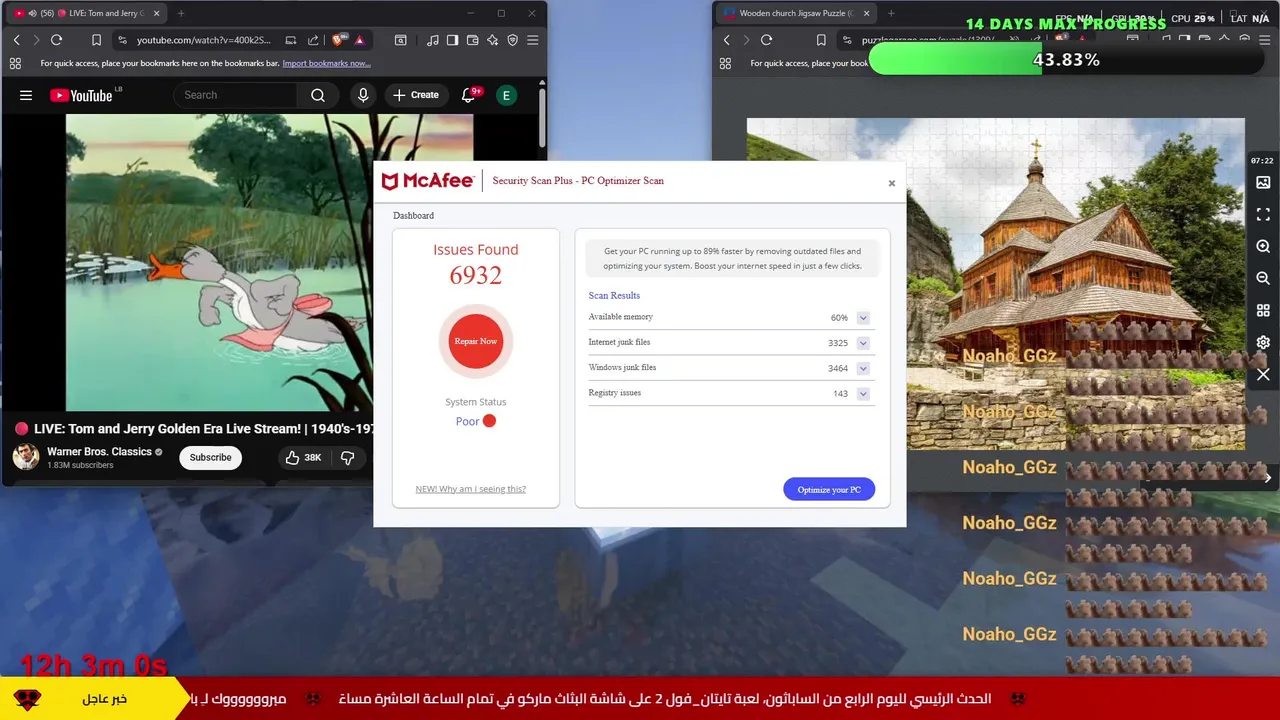The height and width of the screenshot is (720, 1280).
Task: Switch to Wooden church Jigsaw Puzzle tab
Action: 795,13
